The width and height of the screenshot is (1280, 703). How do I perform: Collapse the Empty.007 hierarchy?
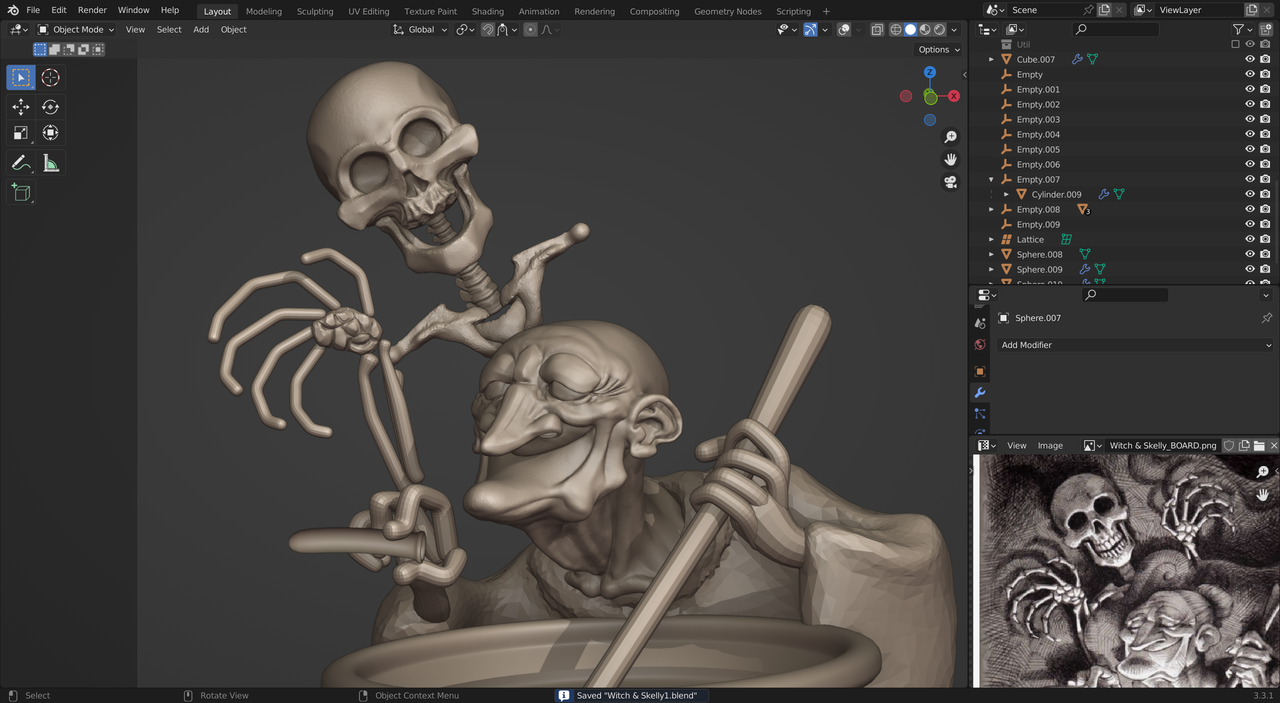pos(991,179)
